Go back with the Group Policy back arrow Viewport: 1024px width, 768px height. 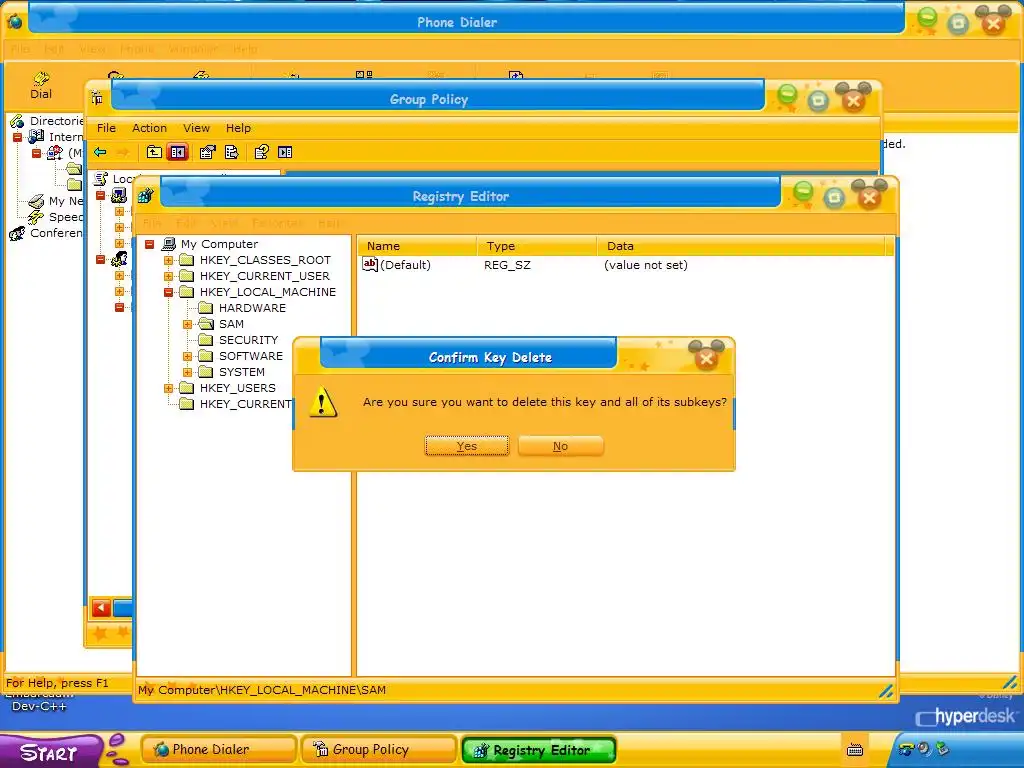pos(100,152)
